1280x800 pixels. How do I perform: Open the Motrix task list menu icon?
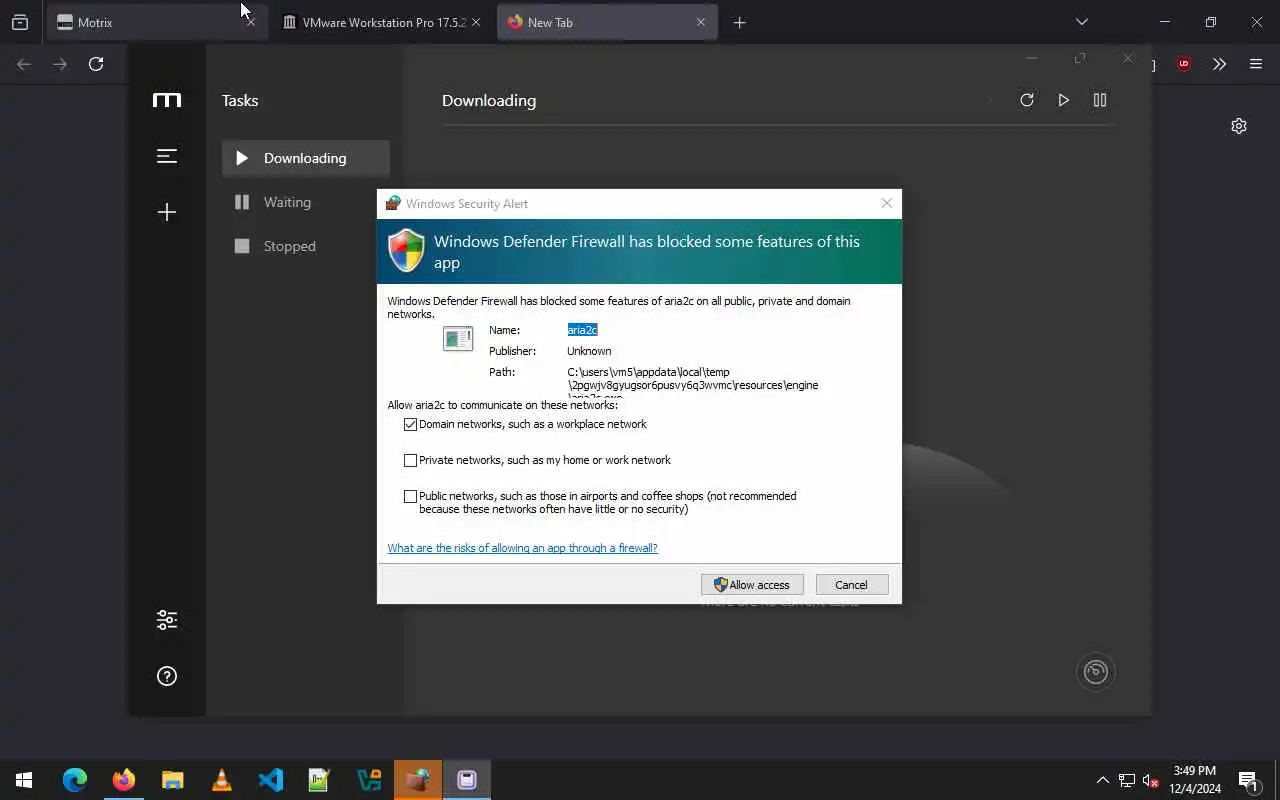coord(167,156)
